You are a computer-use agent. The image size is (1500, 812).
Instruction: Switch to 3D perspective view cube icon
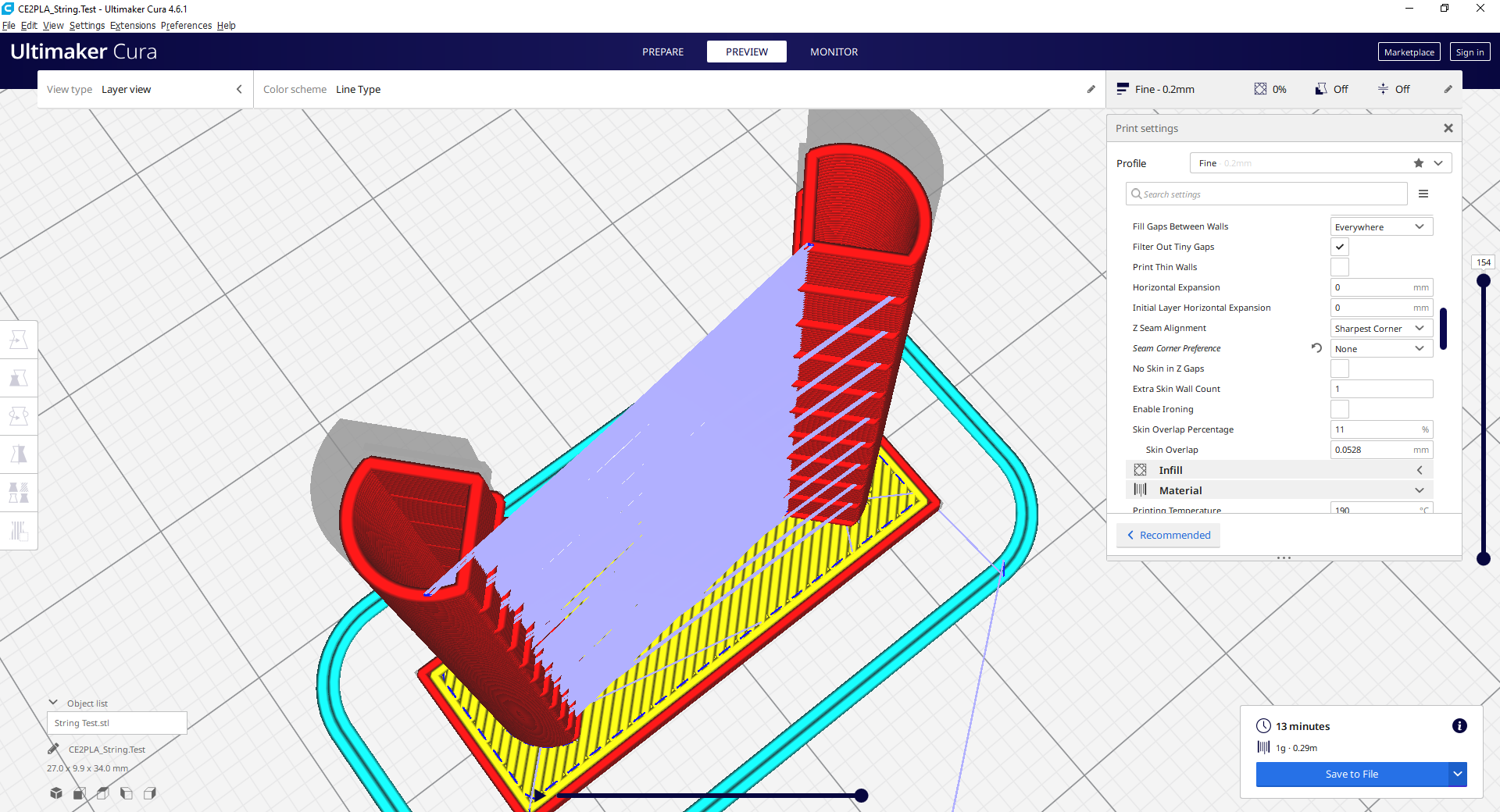[56, 793]
